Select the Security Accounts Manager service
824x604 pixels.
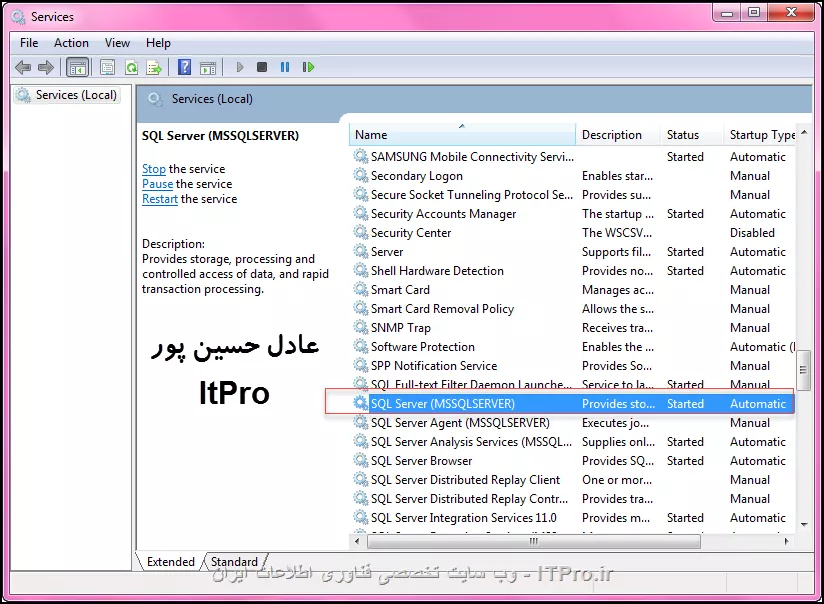coord(573,213)
